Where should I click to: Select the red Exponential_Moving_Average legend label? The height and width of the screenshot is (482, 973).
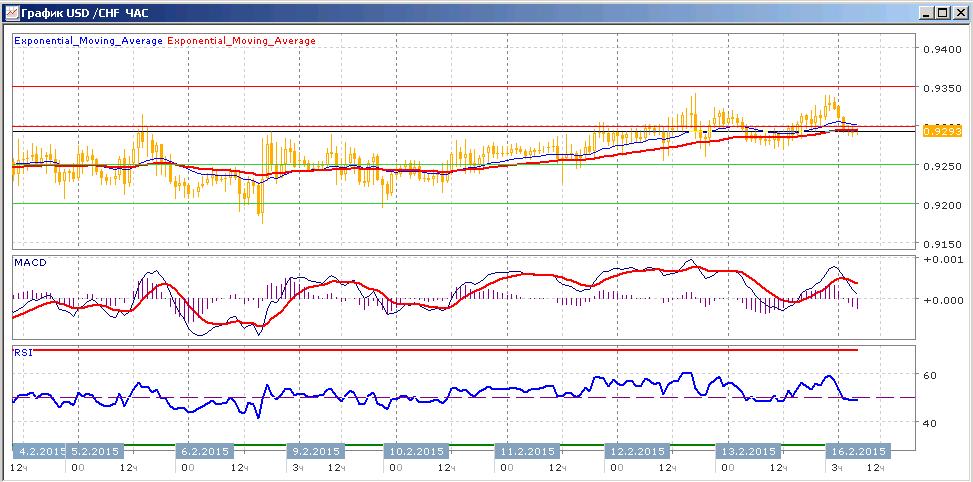click(241, 41)
